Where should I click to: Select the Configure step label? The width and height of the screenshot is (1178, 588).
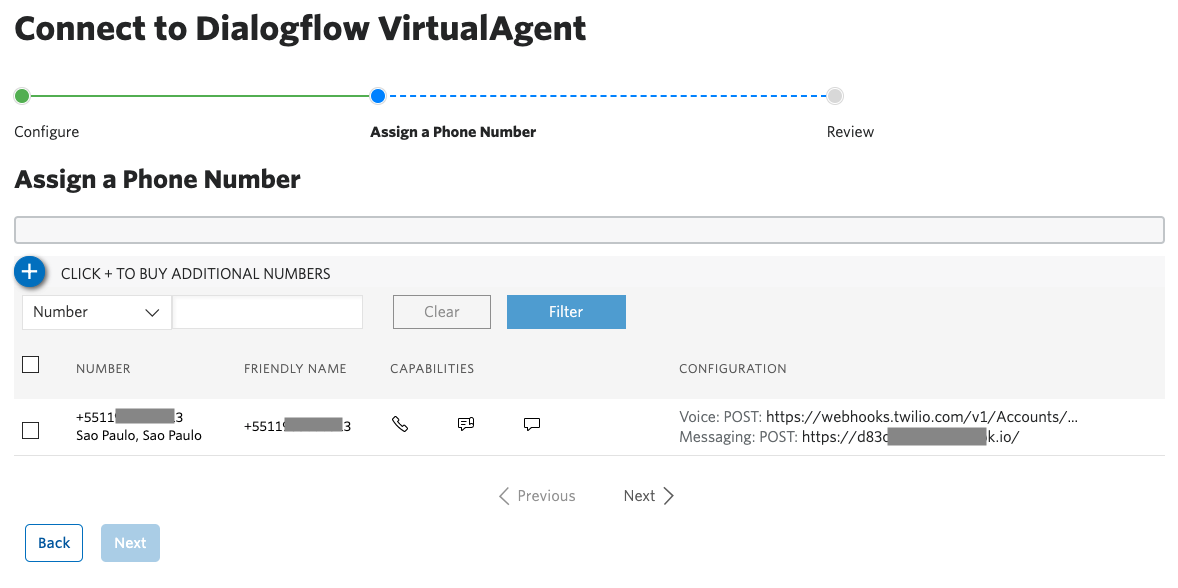[44, 131]
